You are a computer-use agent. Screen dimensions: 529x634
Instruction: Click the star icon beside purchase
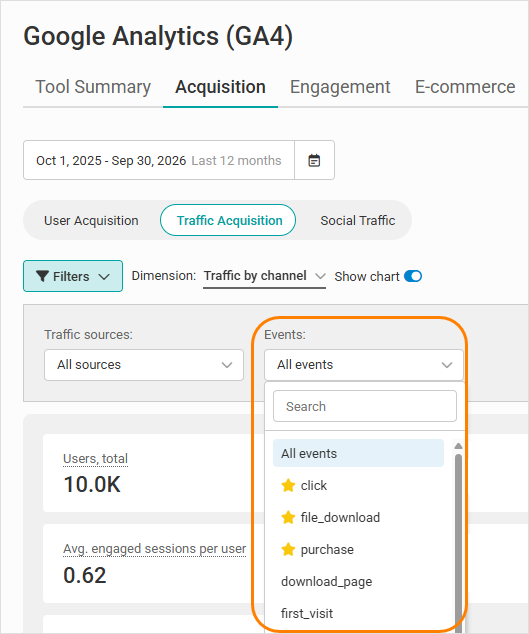pos(288,549)
